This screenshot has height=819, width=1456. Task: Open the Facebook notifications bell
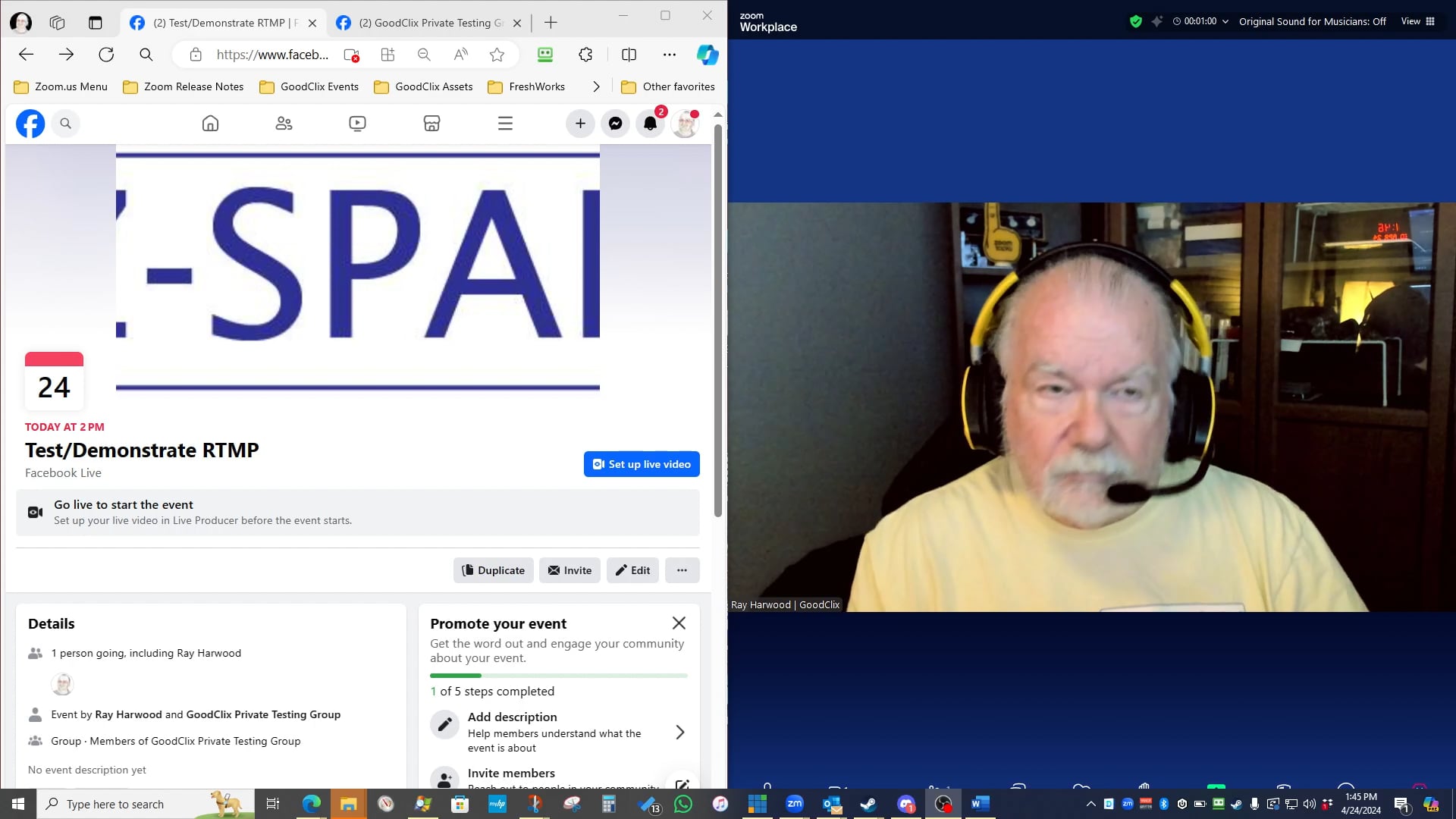[x=650, y=123]
